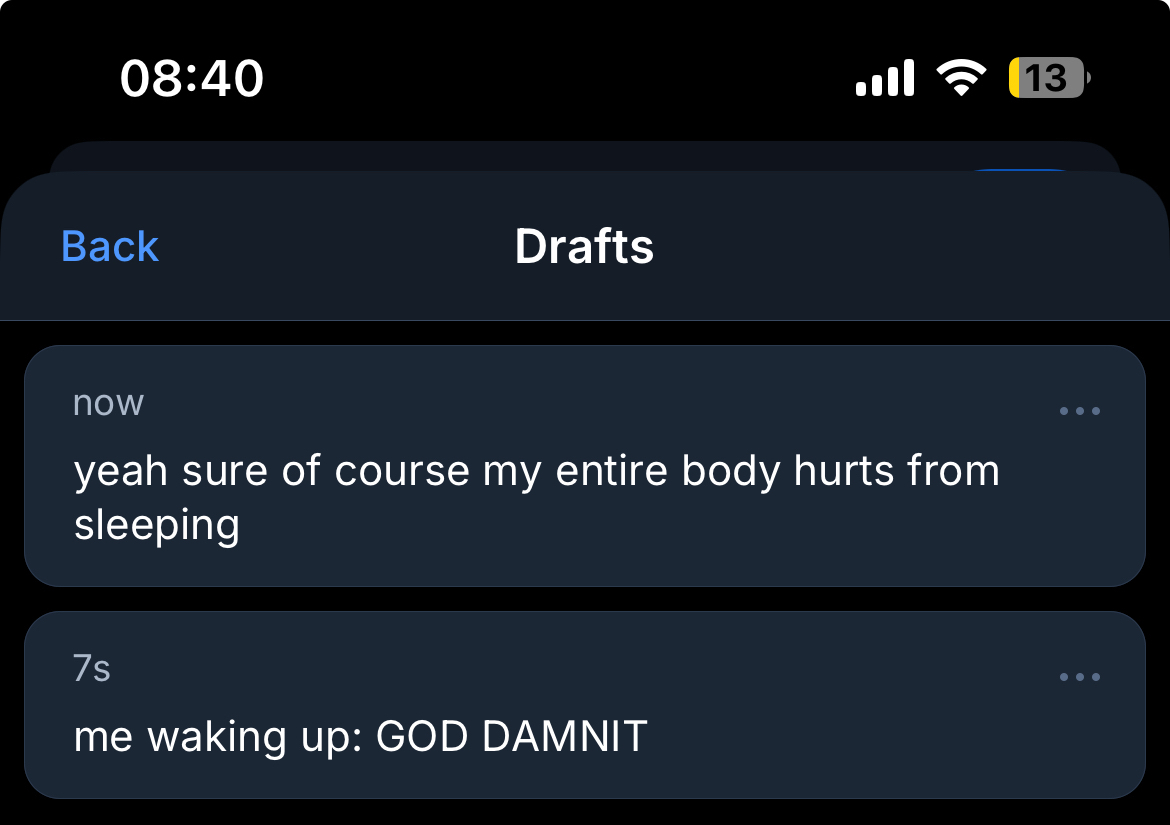Tap 'GOD DAMNIT' text in the second draft
Viewport: 1170px width, 825px height.
click(x=512, y=737)
